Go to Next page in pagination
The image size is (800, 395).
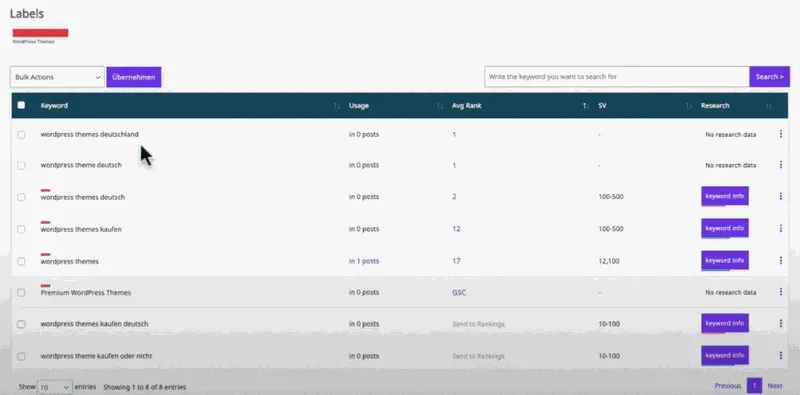[x=774, y=386]
